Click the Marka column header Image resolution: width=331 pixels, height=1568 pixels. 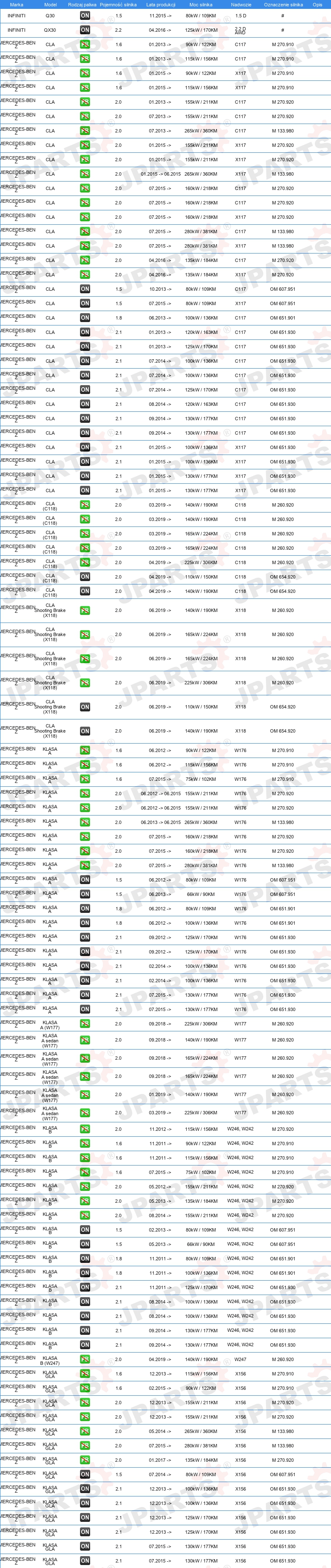pos(17,4)
